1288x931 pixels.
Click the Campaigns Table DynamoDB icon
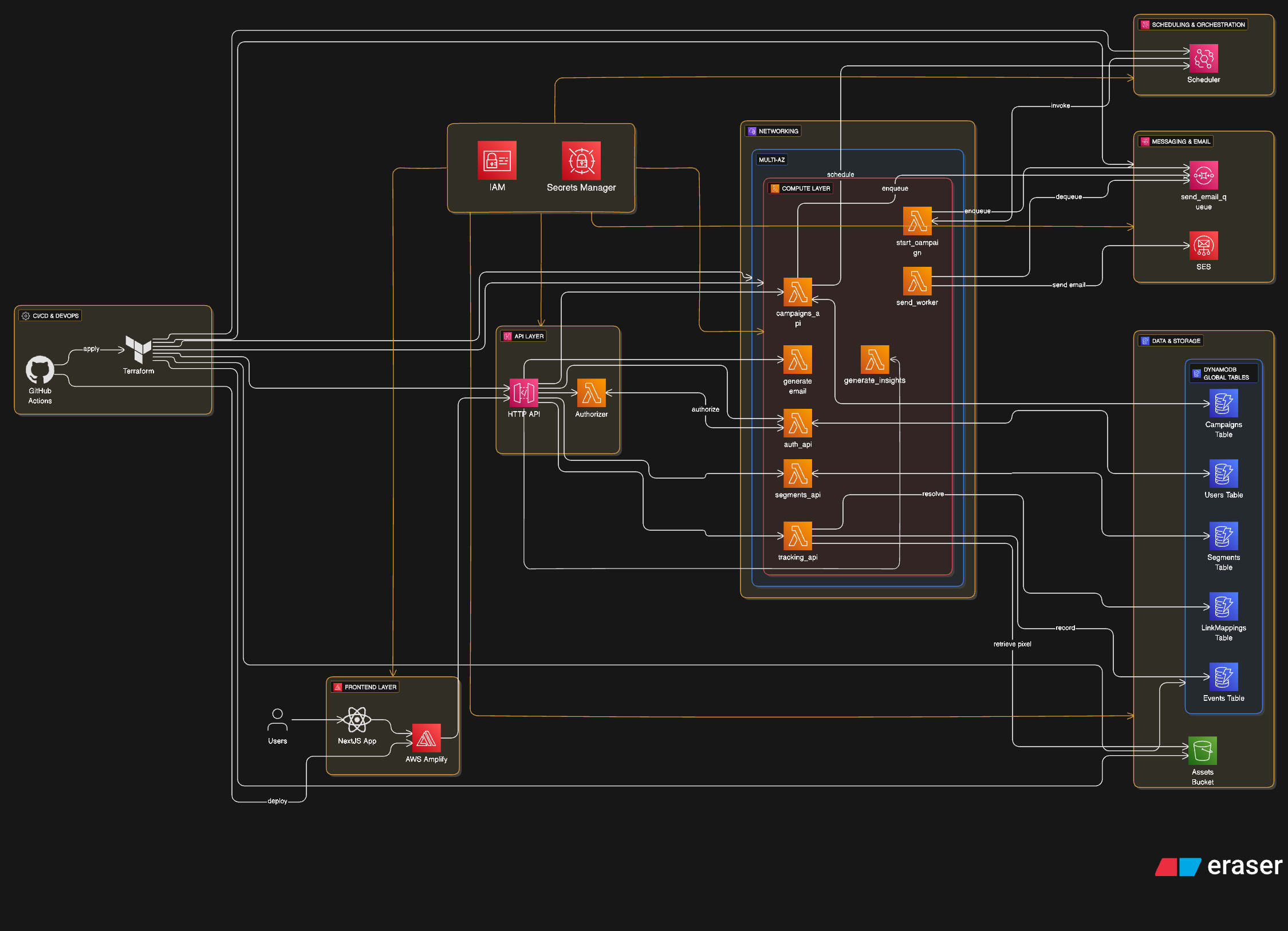tap(1223, 403)
